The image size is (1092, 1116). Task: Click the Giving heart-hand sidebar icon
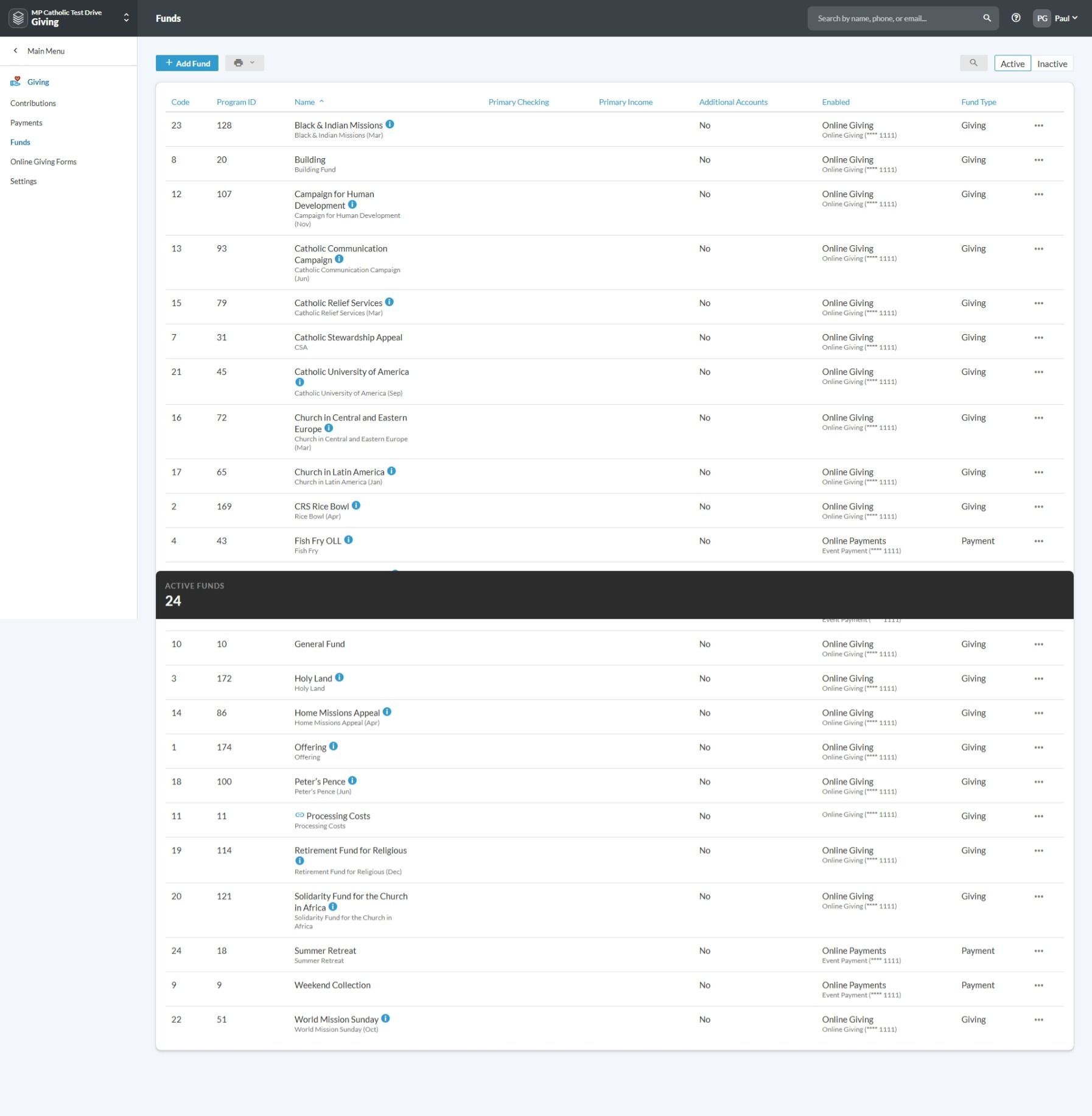click(x=16, y=82)
